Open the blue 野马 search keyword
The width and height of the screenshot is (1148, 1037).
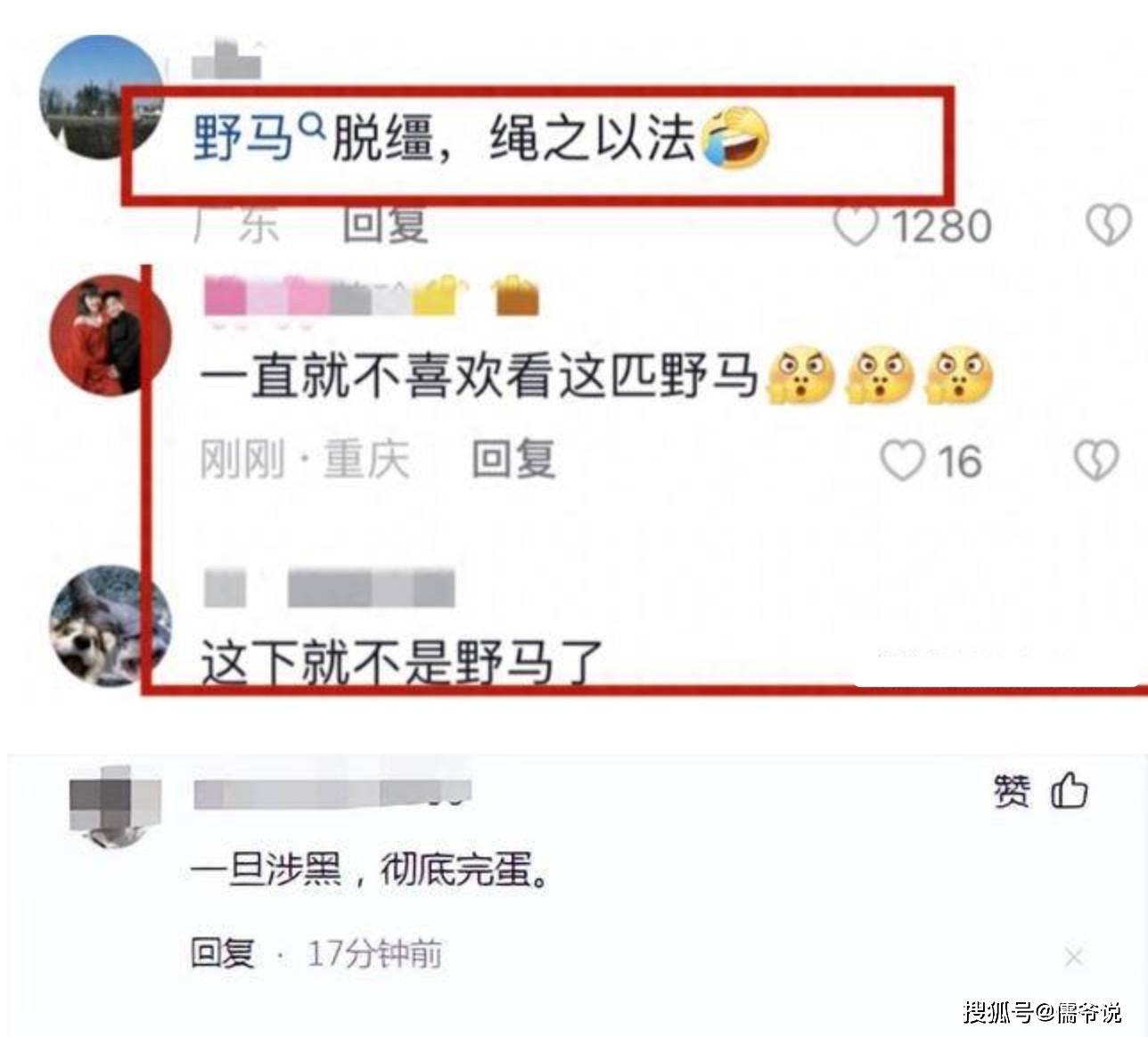coord(243,140)
